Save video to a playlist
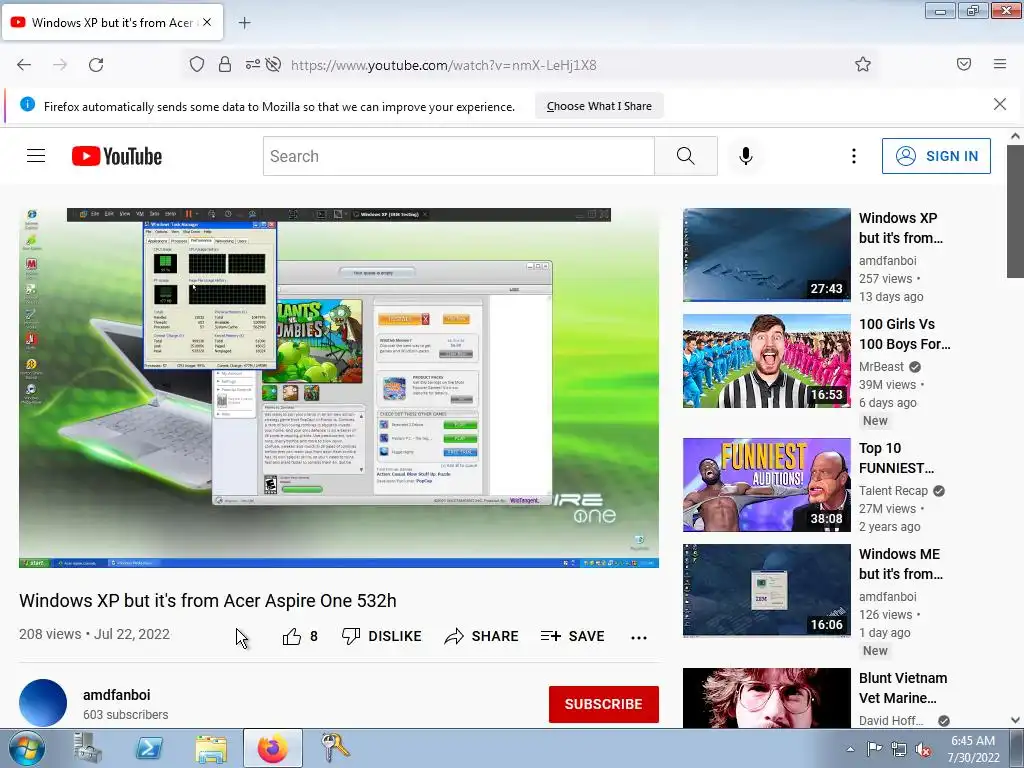 click(x=573, y=636)
